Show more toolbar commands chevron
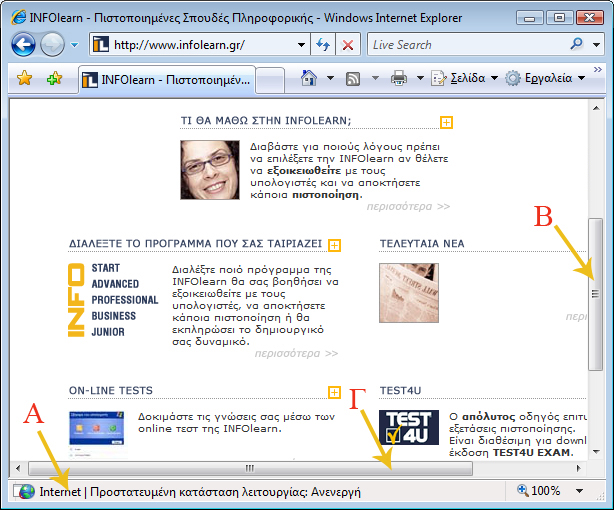This screenshot has height=510, width=614. pyautogui.click(x=598, y=69)
